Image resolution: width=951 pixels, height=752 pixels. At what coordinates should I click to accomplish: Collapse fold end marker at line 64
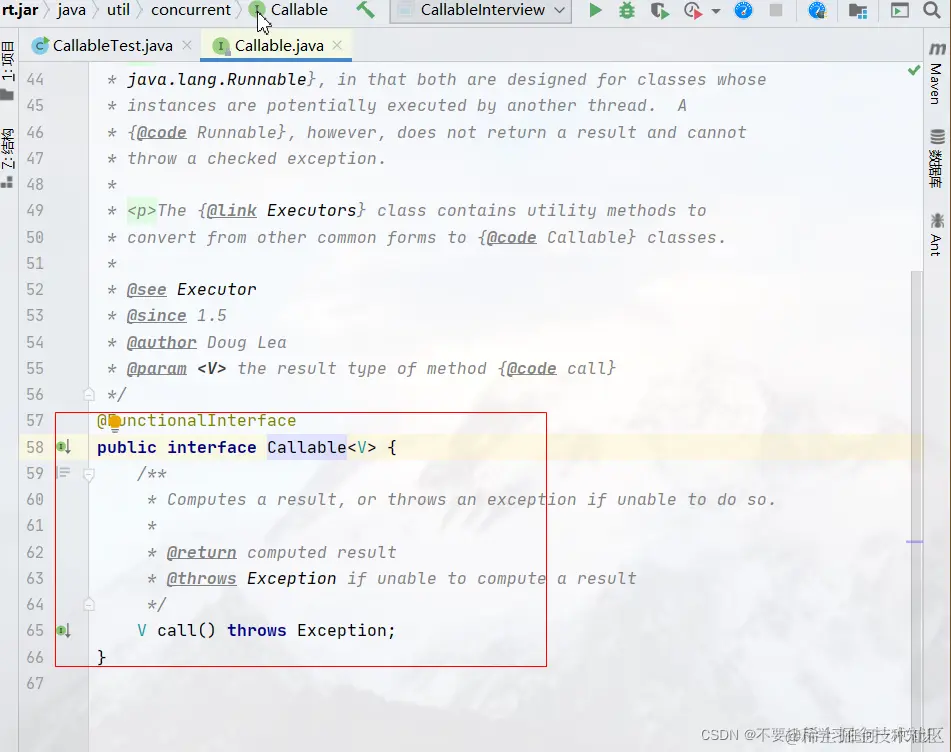[x=89, y=604]
